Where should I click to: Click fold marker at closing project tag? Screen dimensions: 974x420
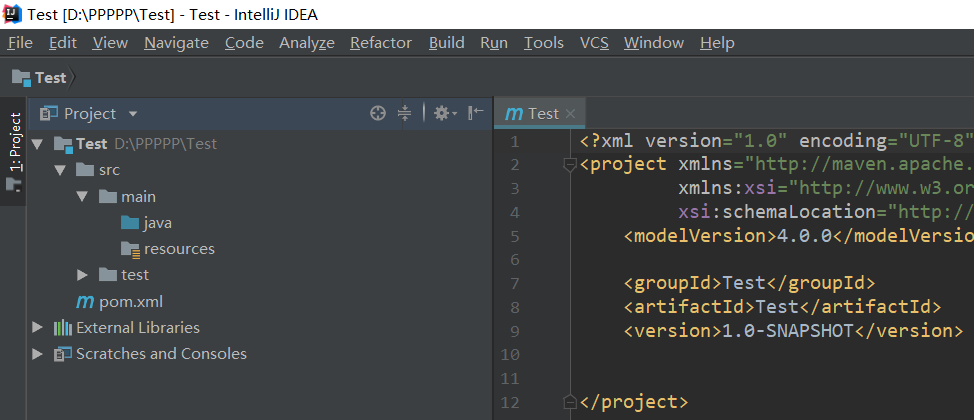tap(568, 402)
